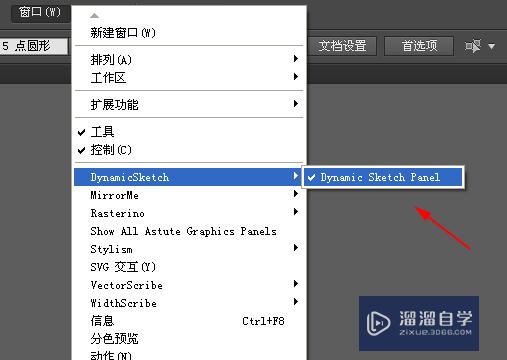Click the menu scroll-up arrow at top
This screenshot has width=507, height=360.
[x=95, y=15]
